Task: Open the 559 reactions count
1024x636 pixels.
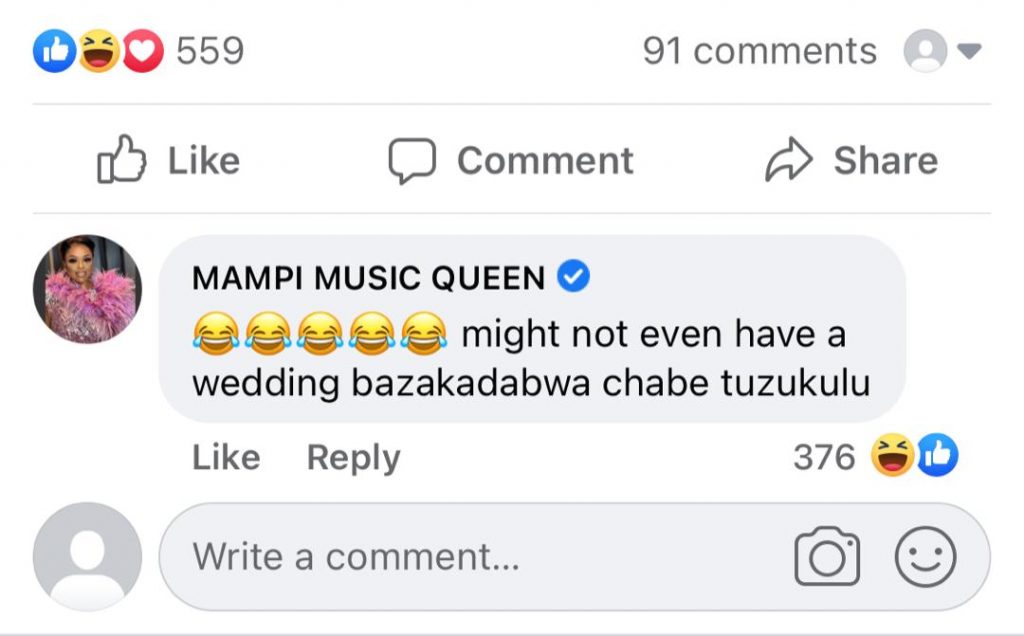Action: (210, 51)
